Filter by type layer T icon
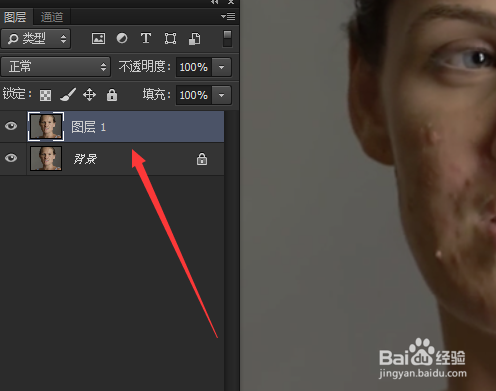Viewport: 496px width, 391px height. 146,38
